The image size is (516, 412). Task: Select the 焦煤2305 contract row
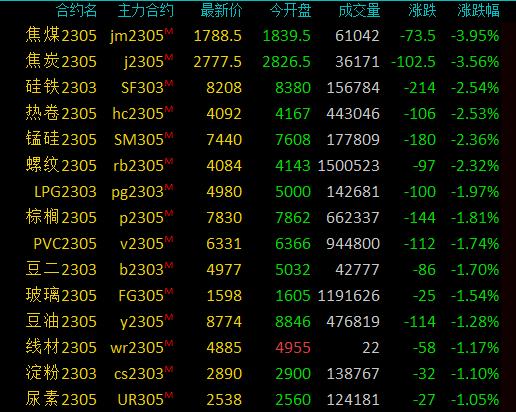pyautogui.click(x=61, y=36)
